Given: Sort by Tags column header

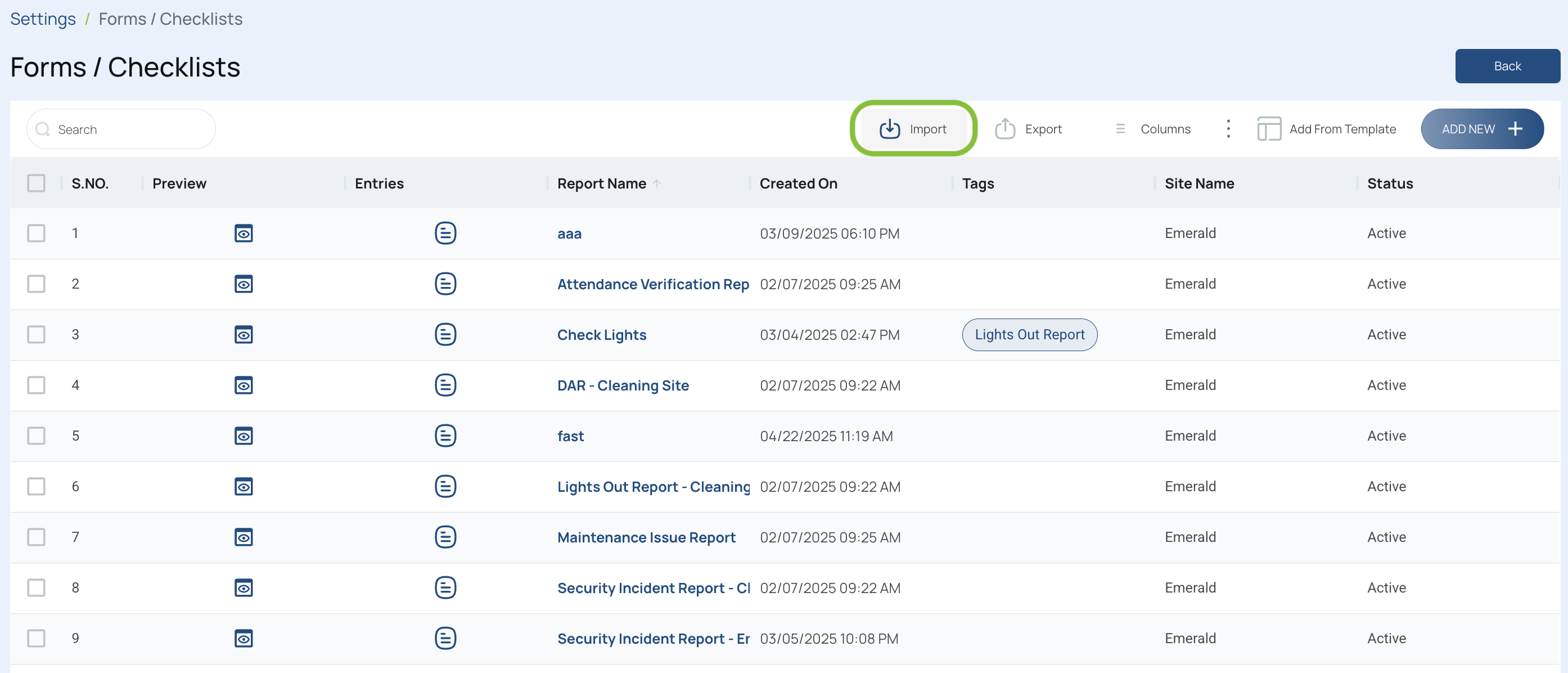Looking at the screenshot, I should [x=977, y=183].
